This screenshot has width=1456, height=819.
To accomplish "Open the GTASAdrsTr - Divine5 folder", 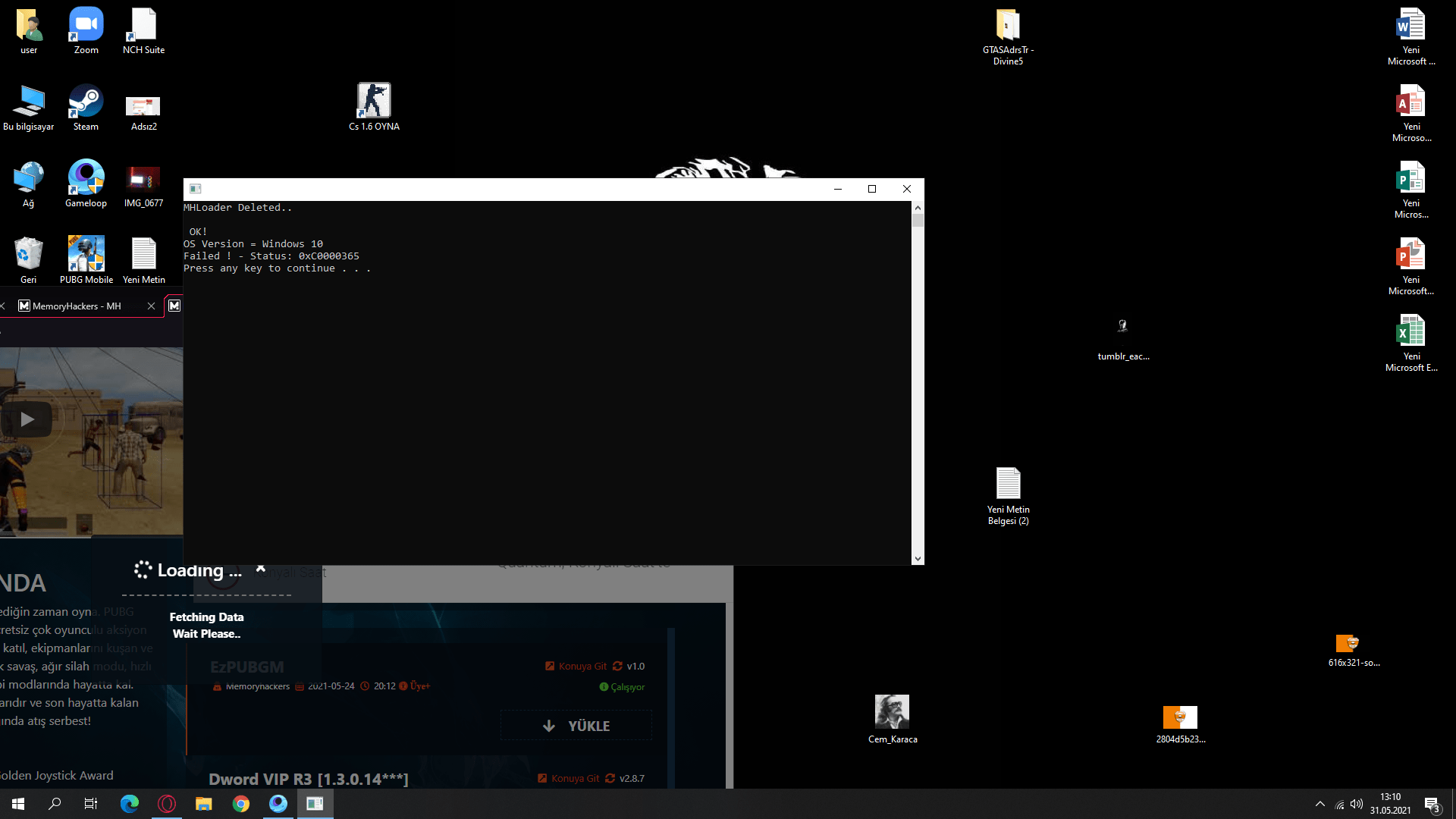I will [1008, 36].
